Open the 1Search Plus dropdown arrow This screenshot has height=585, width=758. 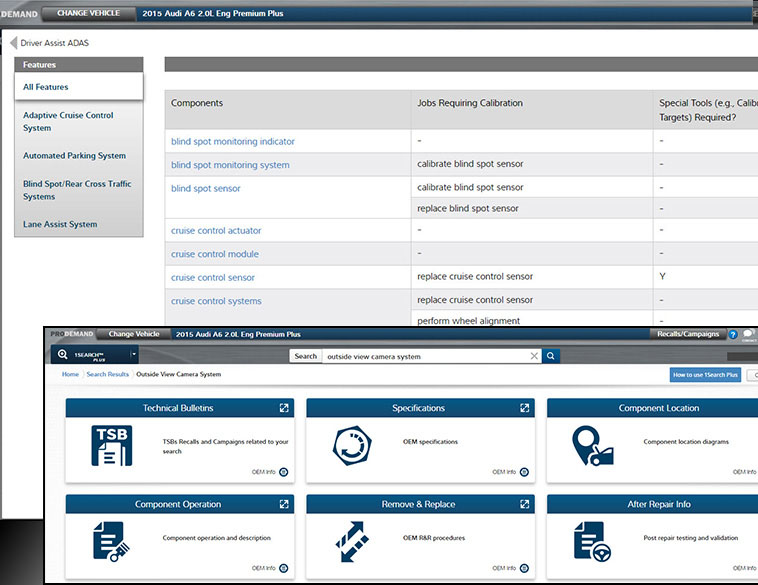coord(133,355)
